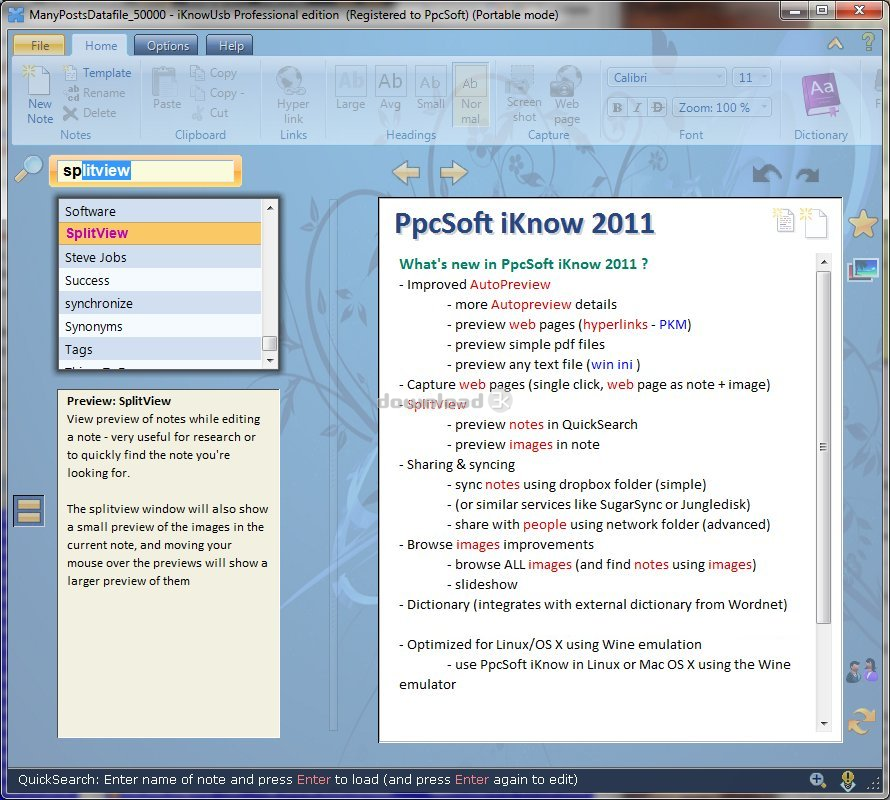Select the Tags note
This screenshot has height=800, width=890.
(x=159, y=350)
